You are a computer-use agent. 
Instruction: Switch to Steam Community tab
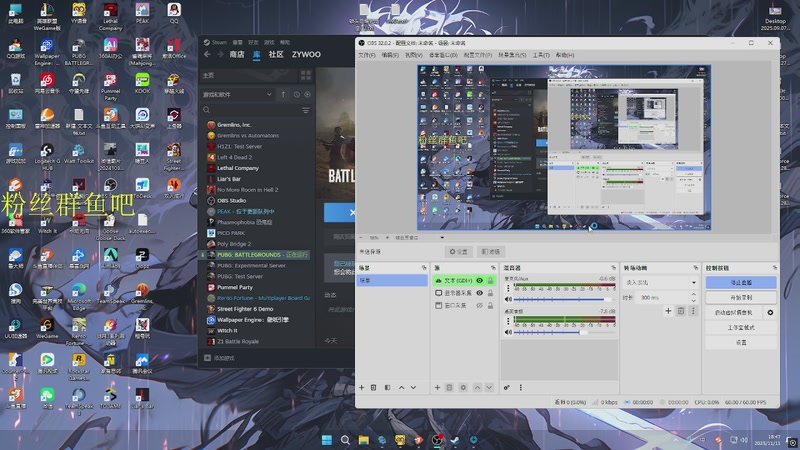tap(276, 55)
